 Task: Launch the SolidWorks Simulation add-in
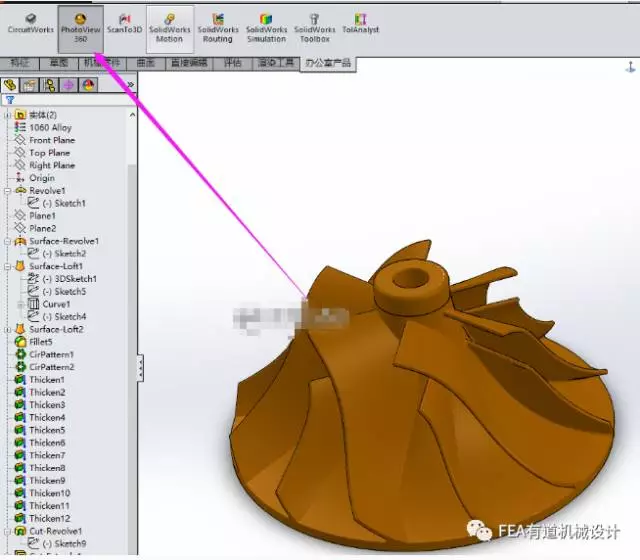(x=267, y=29)
